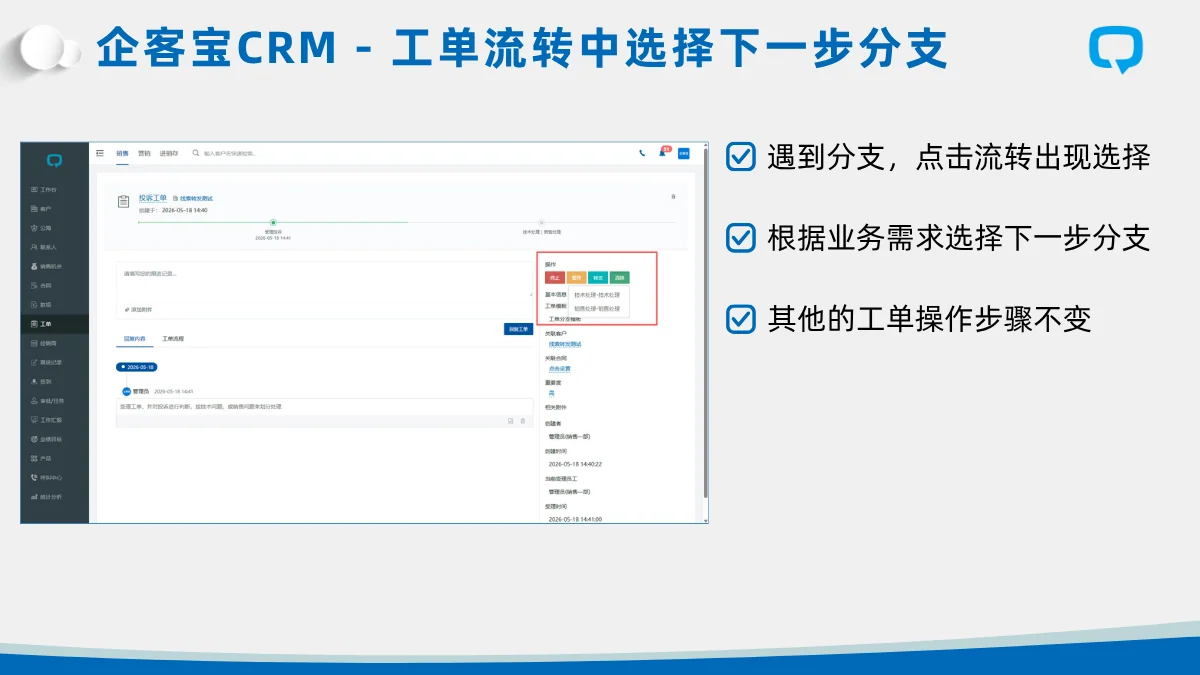Open the 线索转发测试 link under 关联客户
The width and height of the screenshot is (1200, 675).
[565, 344]
